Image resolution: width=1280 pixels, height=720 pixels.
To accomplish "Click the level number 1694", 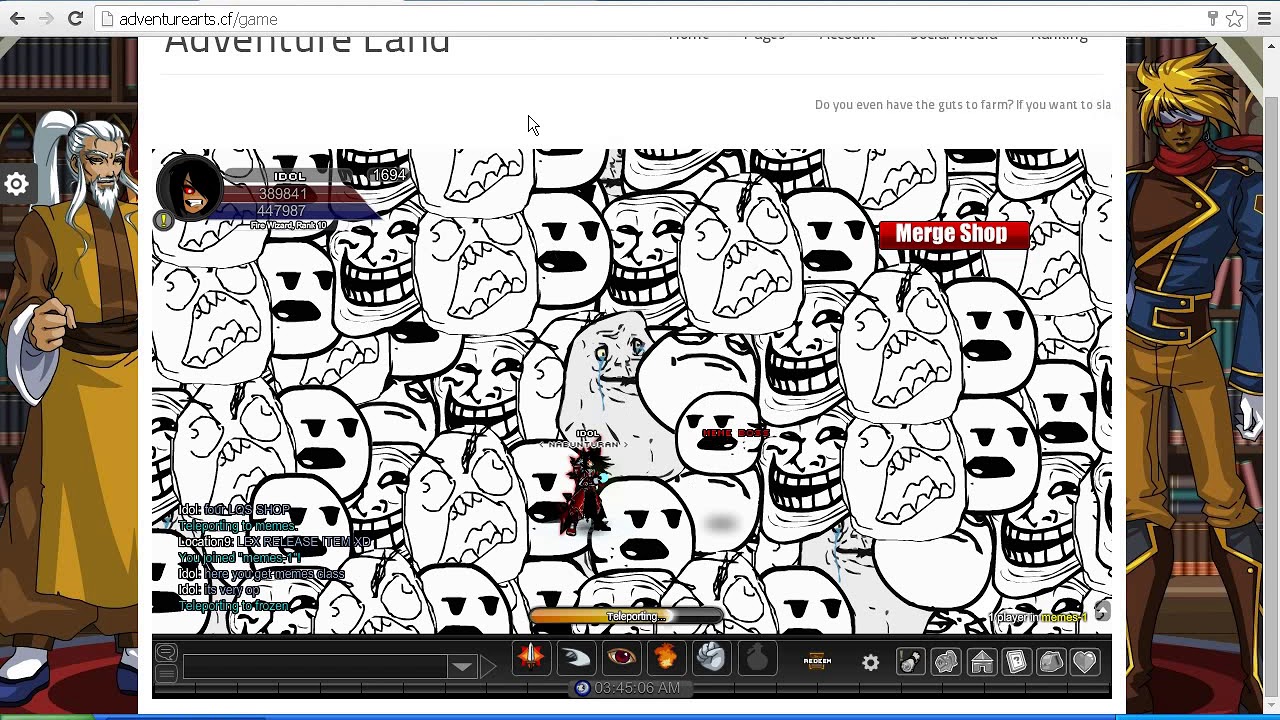I will click(389, 176).
